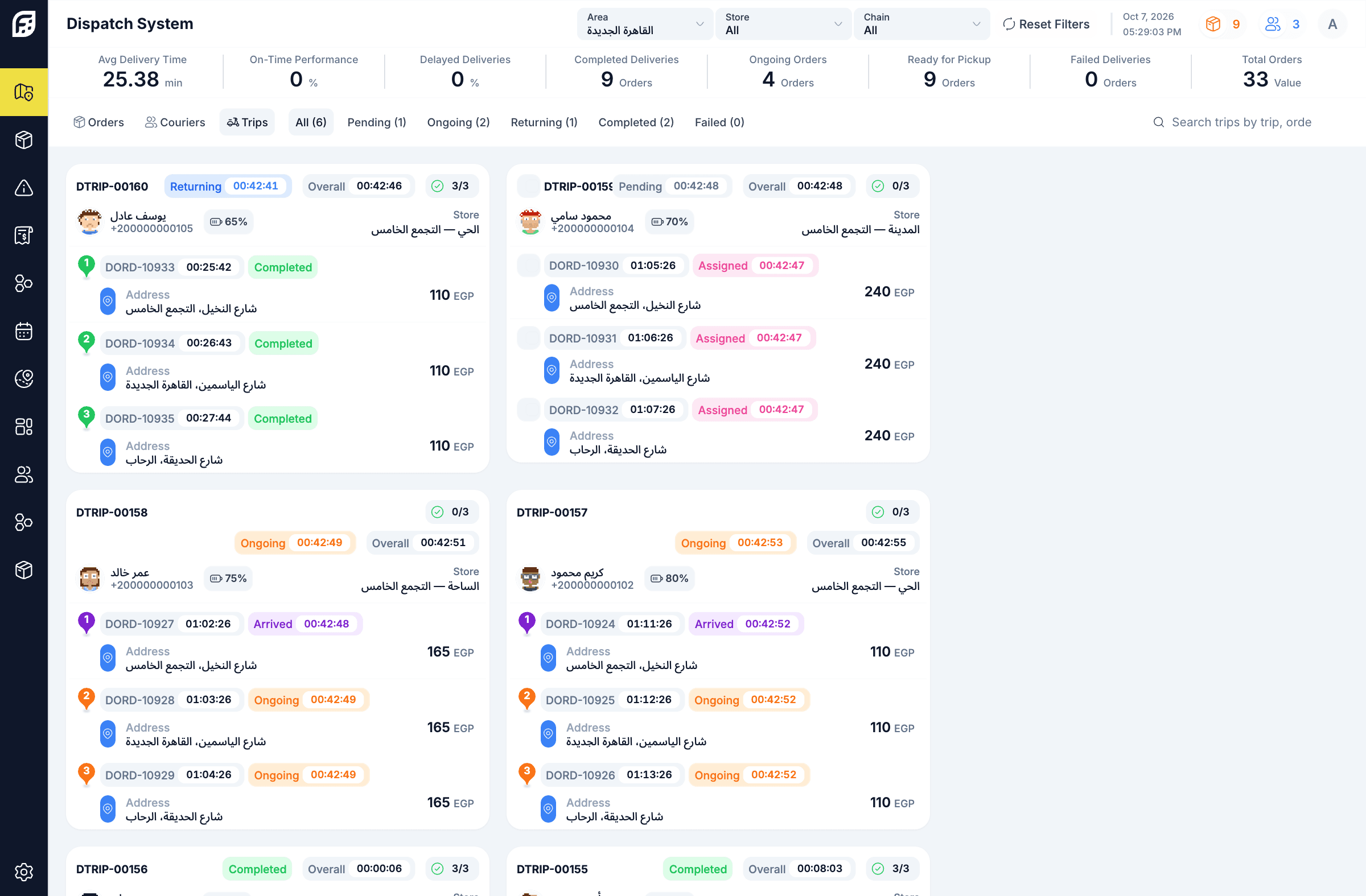Click the user avatar A in header

(x=1332, y=24)
